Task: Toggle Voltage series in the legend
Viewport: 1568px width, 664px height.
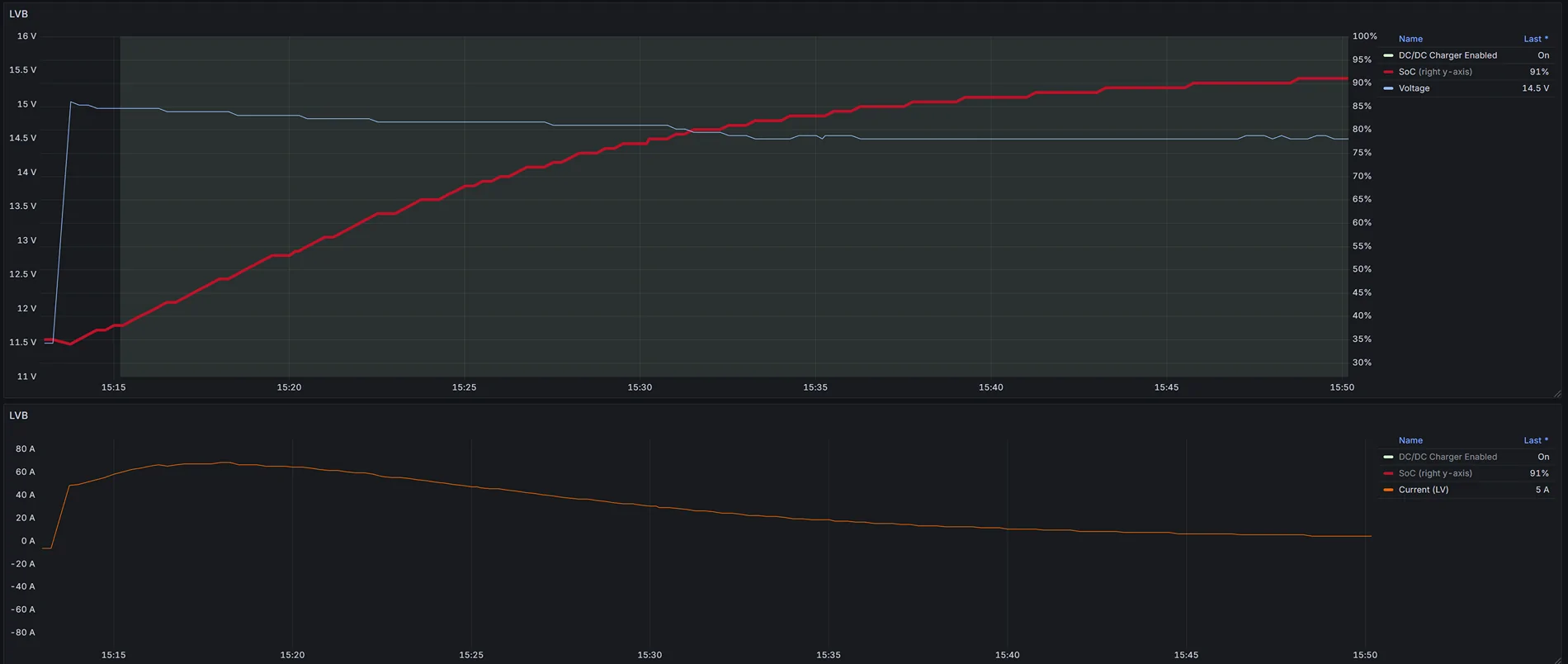Action: [x=1414, y=88]
